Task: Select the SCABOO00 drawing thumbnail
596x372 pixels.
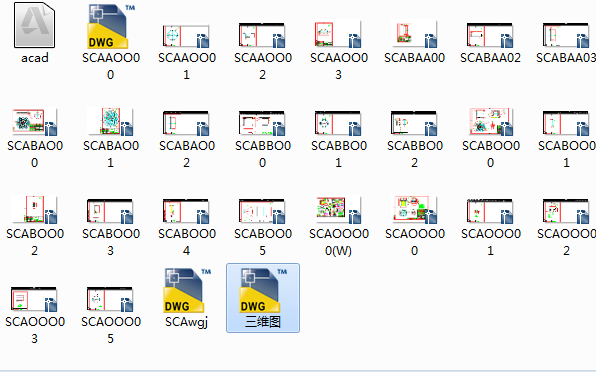Action: pyautogui.click(x=490, y=122)
